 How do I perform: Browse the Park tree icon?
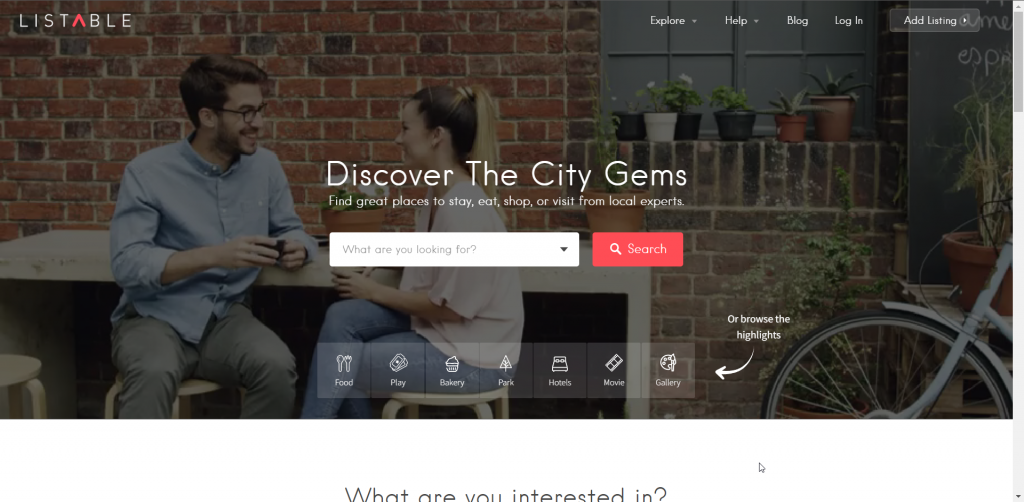[506, 364]
